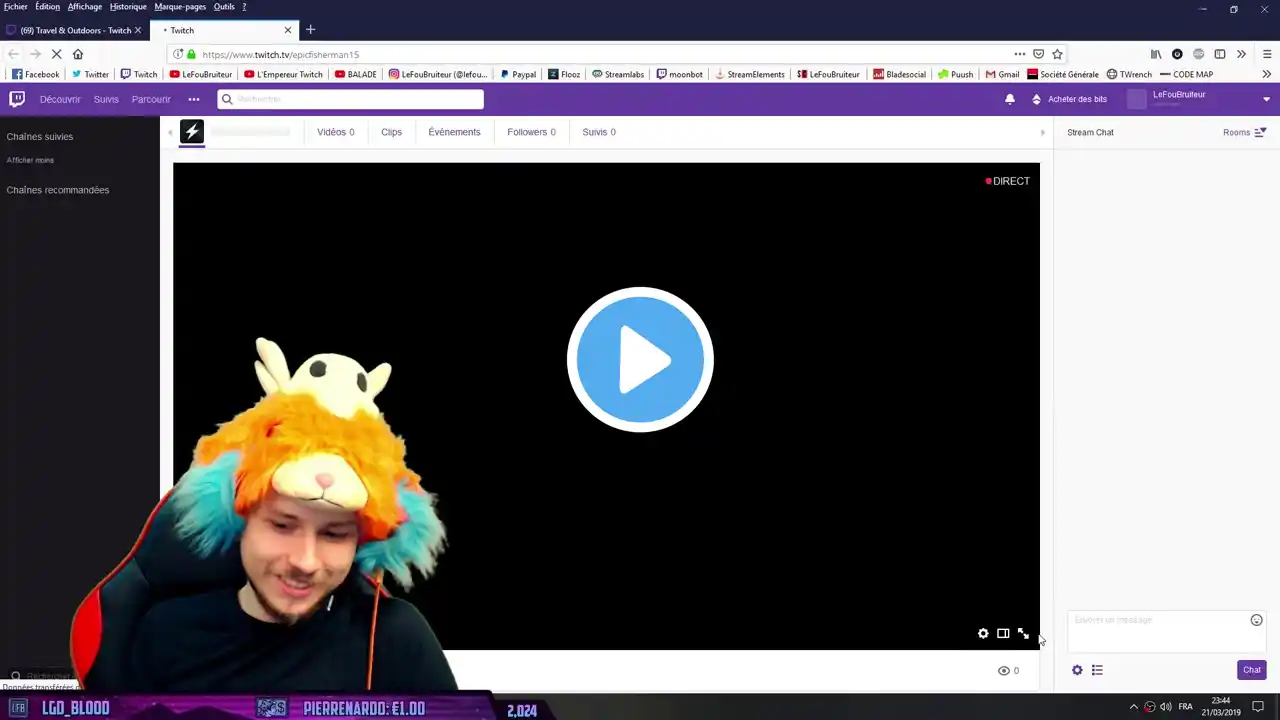Open the moonbot bookmark
The width and height of the screenshot is (1280, 720).
click(x=680, y=74)
